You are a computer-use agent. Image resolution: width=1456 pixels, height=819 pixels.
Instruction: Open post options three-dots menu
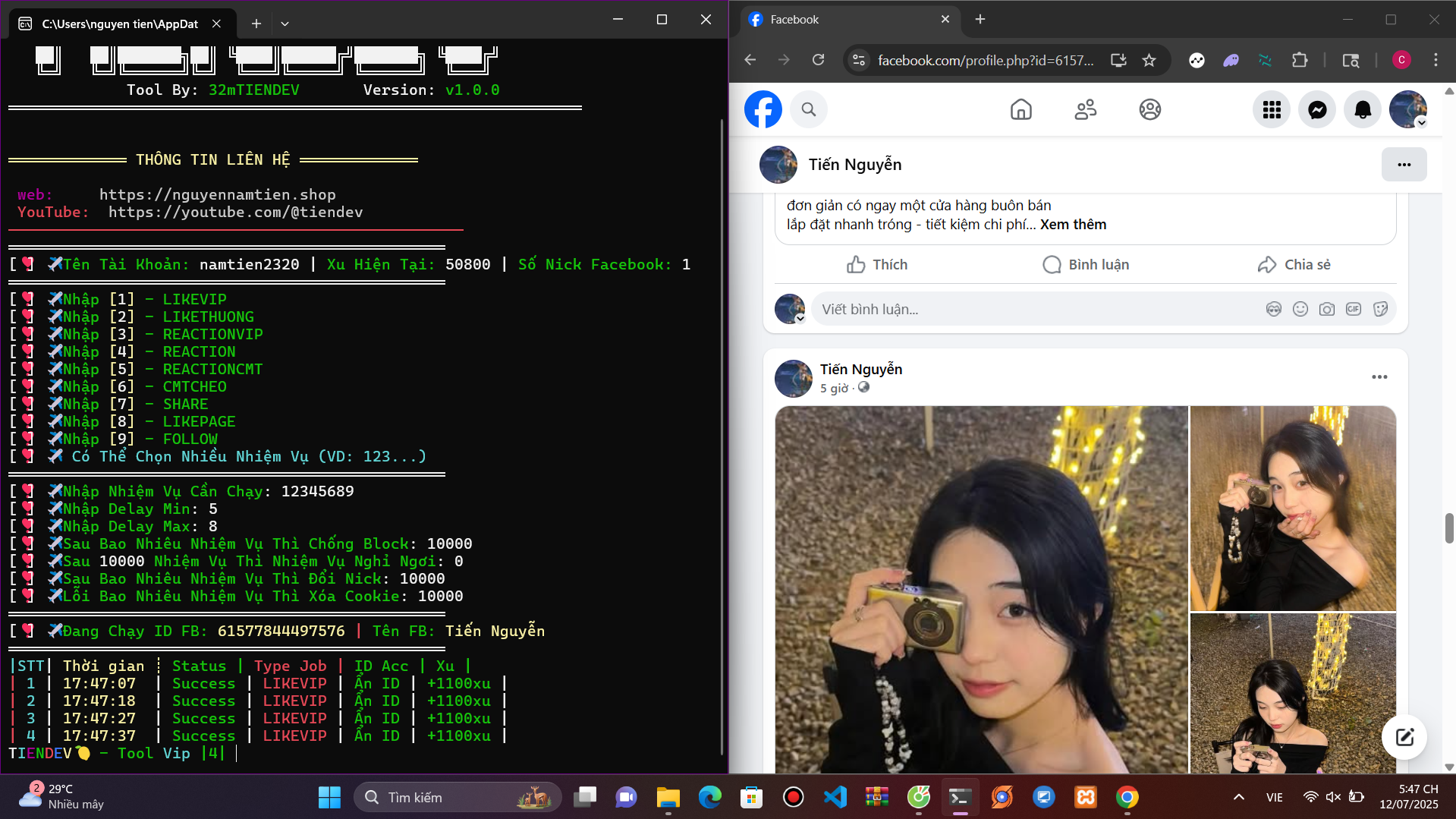click(1379, 377)
